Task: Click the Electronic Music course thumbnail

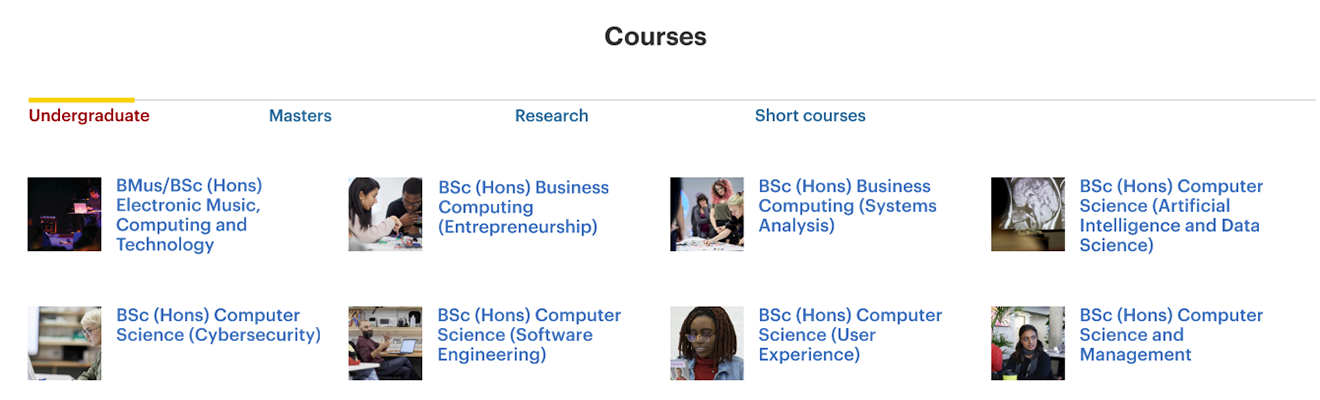Action: click(65, 214)
